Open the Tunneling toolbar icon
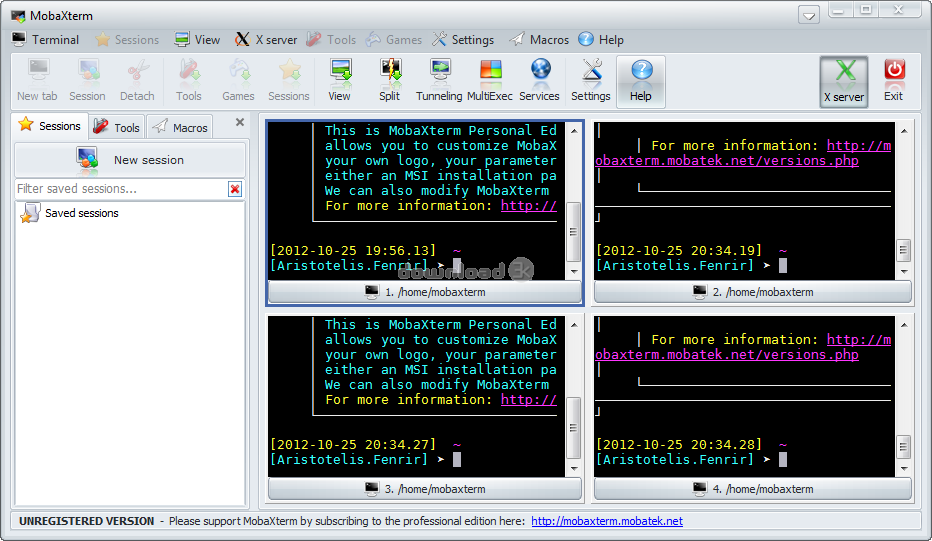The image size is (932, 541). coord(439,81)
